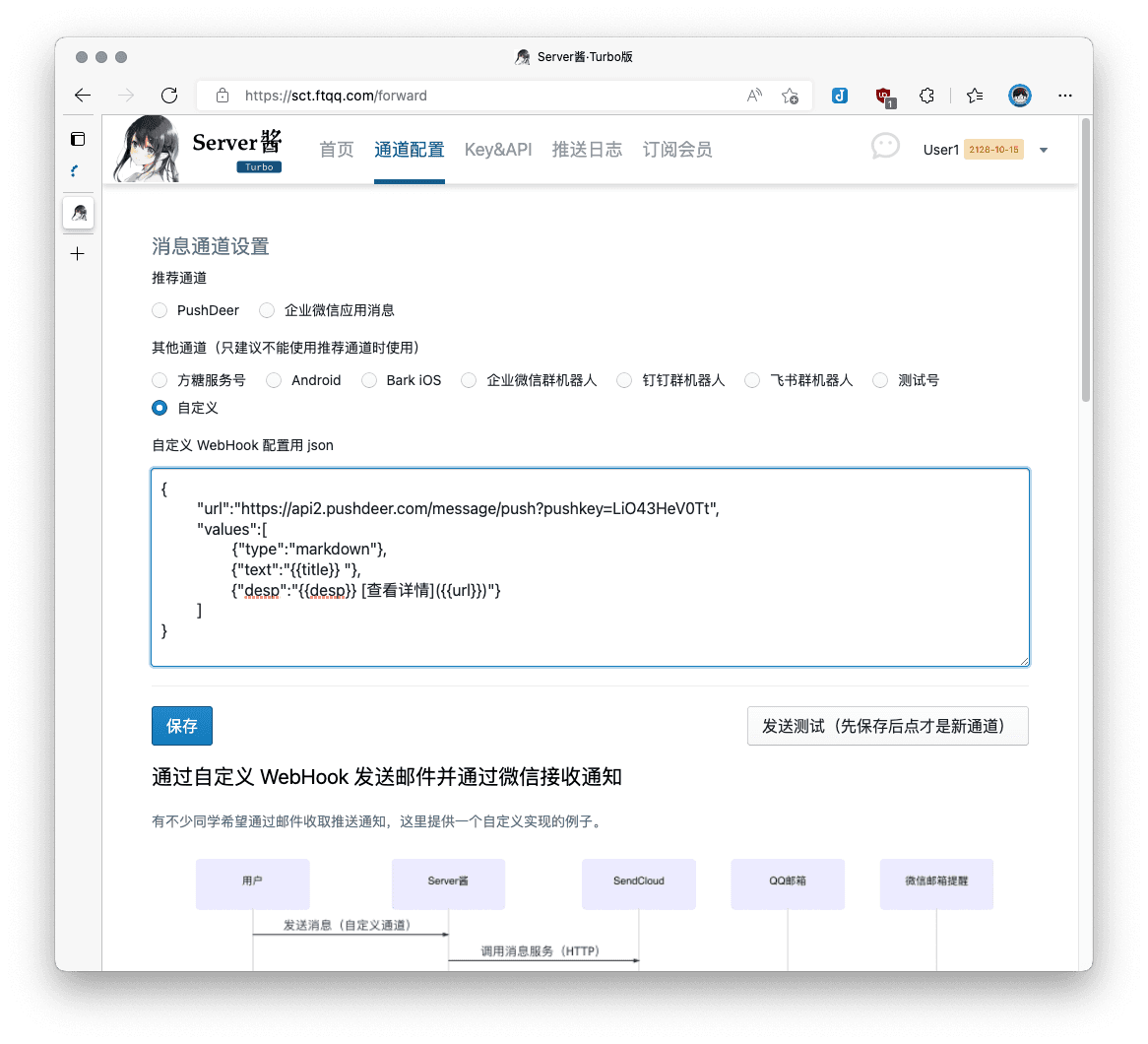Open browser settings ellipsis menu
Screen dimensions: 1148x1044
click(1064, 96)
